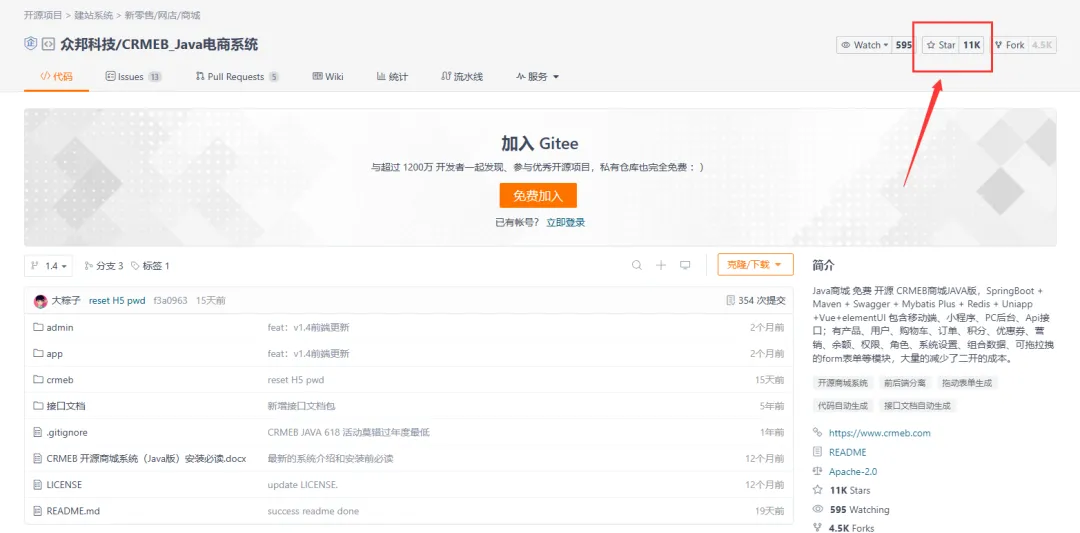The image size is (1080, 533).
Task: Open the Issues tab
Action: pos(134,76)
